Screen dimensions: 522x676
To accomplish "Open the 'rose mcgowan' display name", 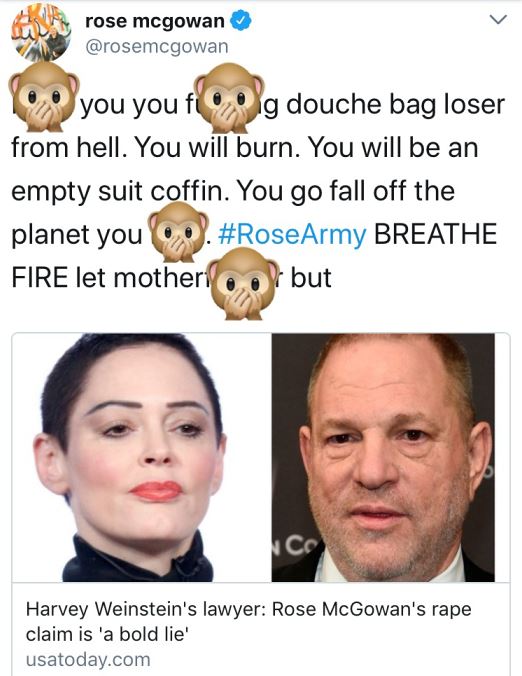I will tap(155, 21).
